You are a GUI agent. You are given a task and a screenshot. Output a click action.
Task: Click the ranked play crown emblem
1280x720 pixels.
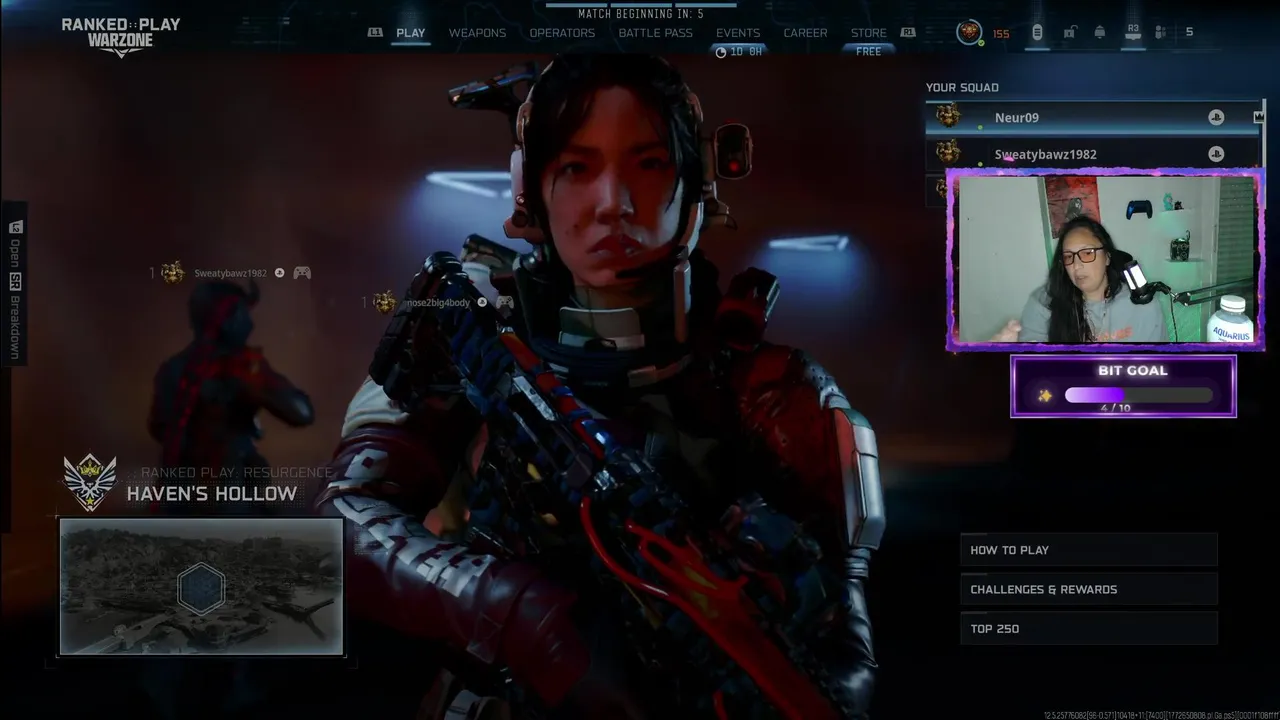tap(90, 482)
